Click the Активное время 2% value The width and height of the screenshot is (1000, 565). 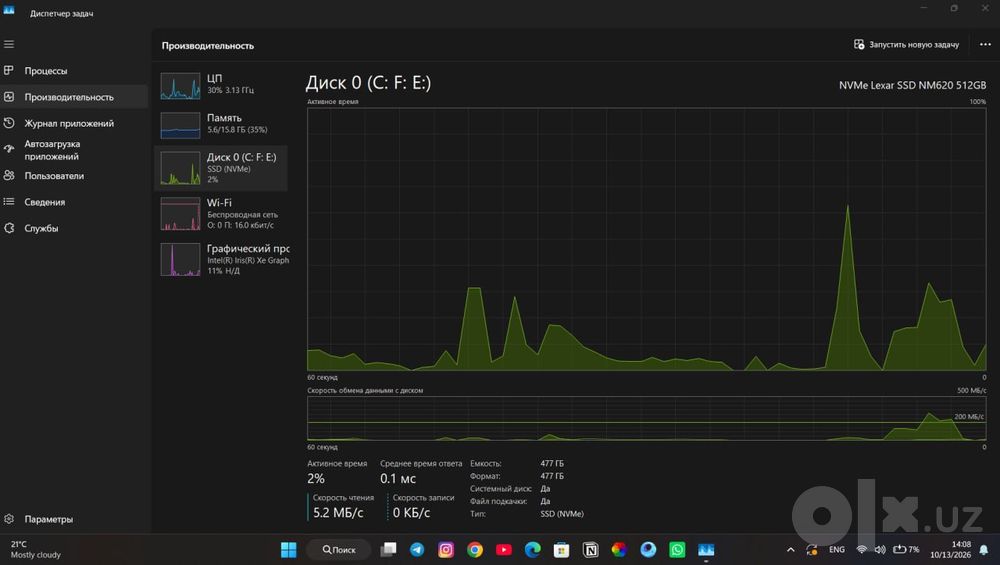click(x=316, y=478)
